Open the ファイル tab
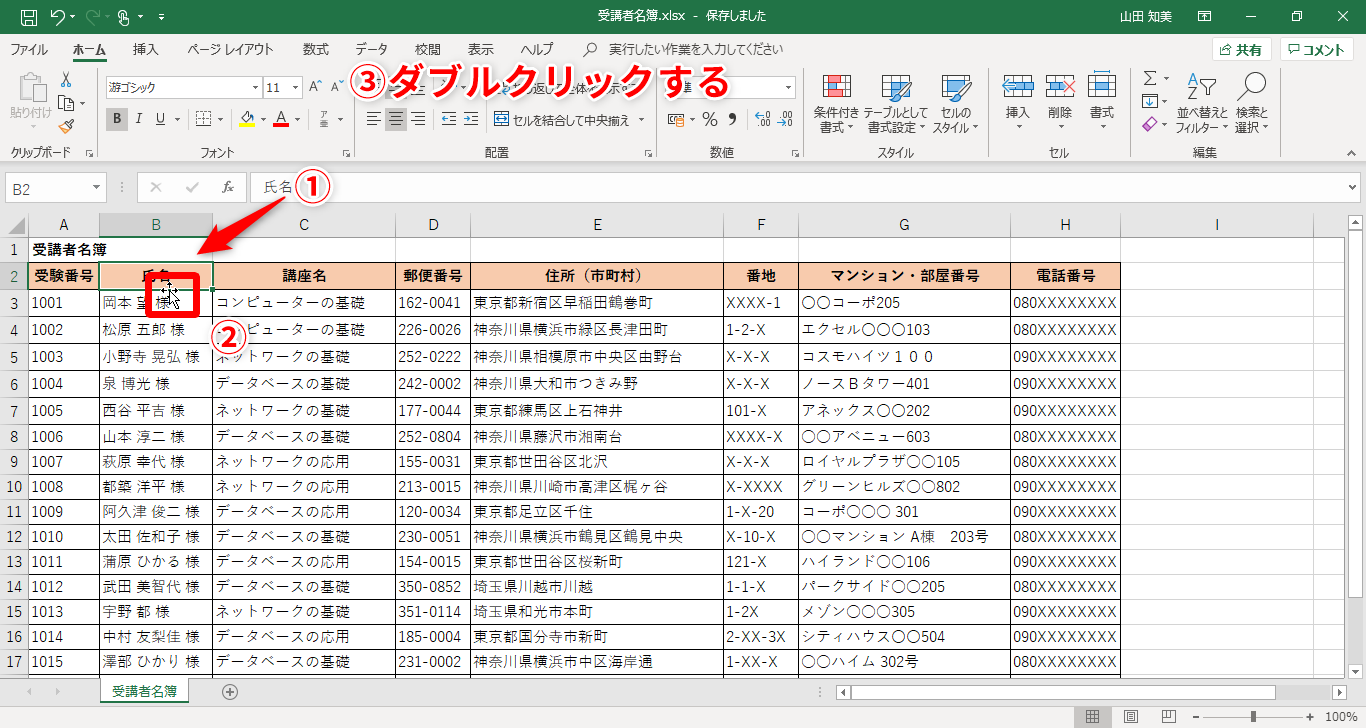The height and width of the screenshot is (728, 1366). pyautogui.click(x=29, y=49)
